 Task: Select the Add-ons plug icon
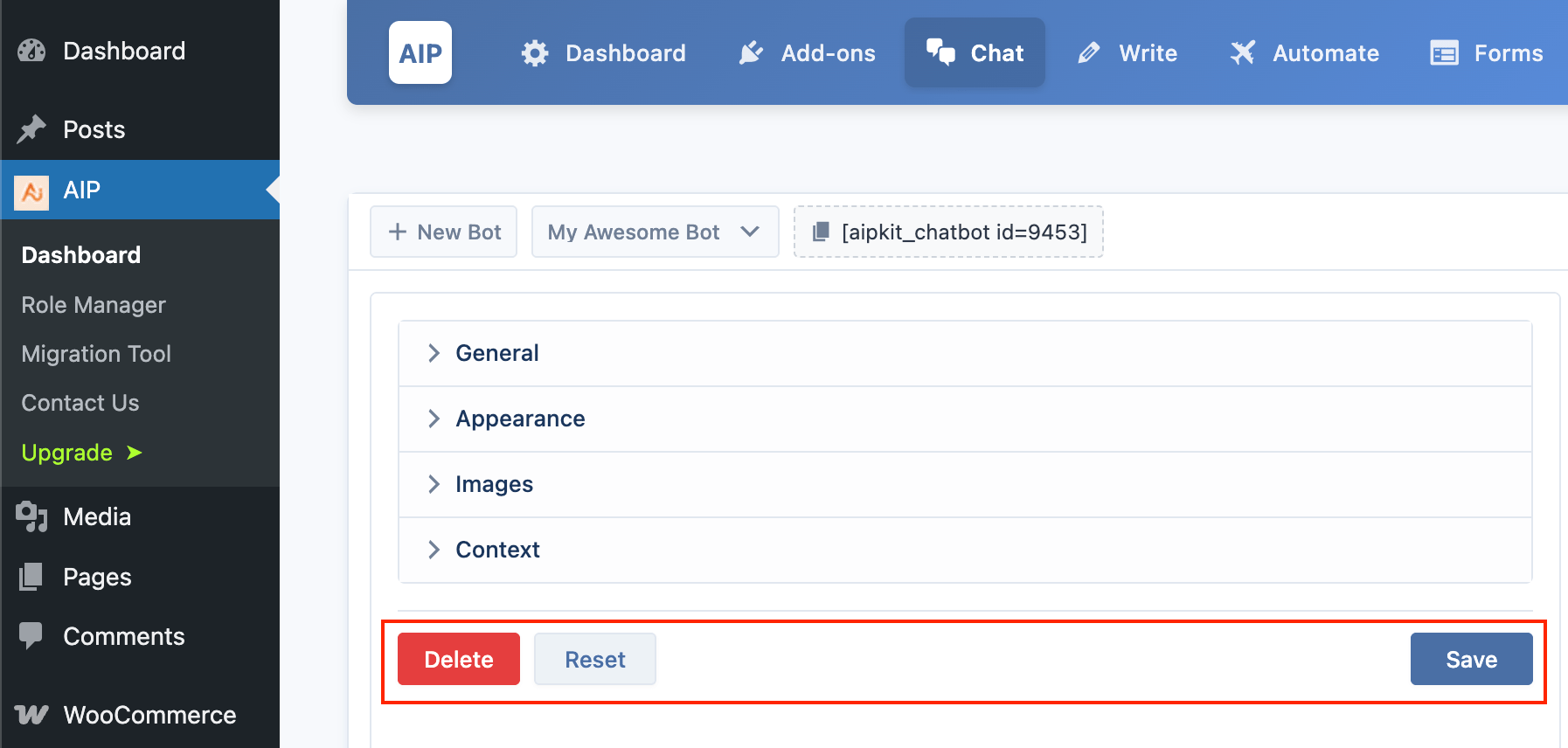[x=751, y=53]
